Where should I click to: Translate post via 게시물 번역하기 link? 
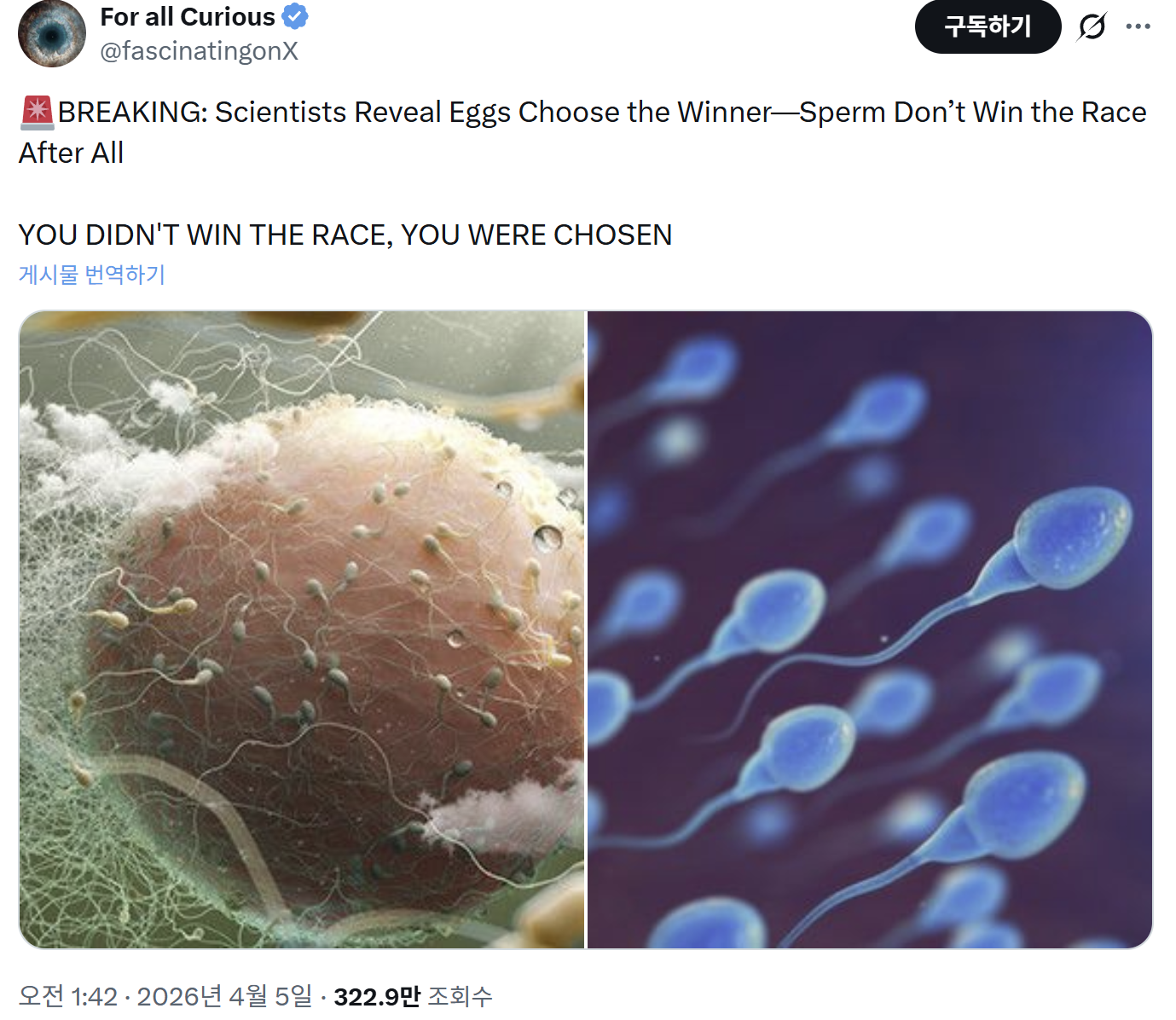(92, 275)
